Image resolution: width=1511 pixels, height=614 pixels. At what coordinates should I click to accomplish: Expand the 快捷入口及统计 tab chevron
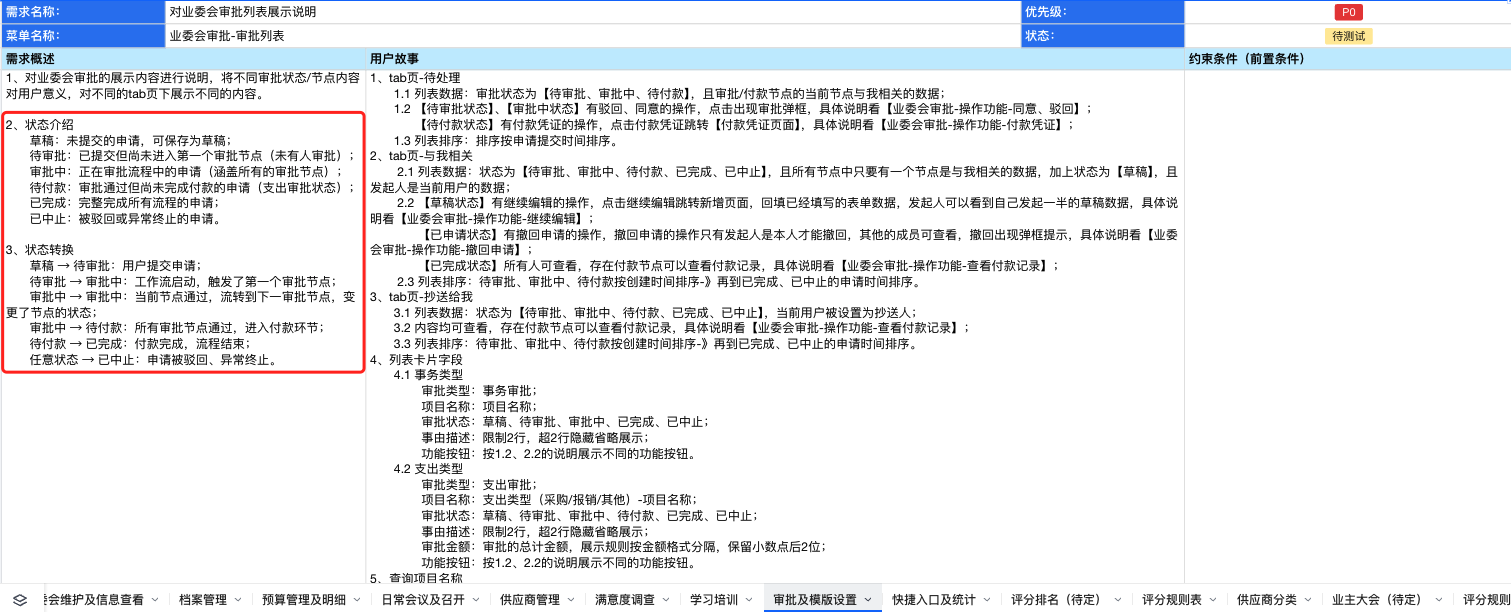click(x=985, y=598)
